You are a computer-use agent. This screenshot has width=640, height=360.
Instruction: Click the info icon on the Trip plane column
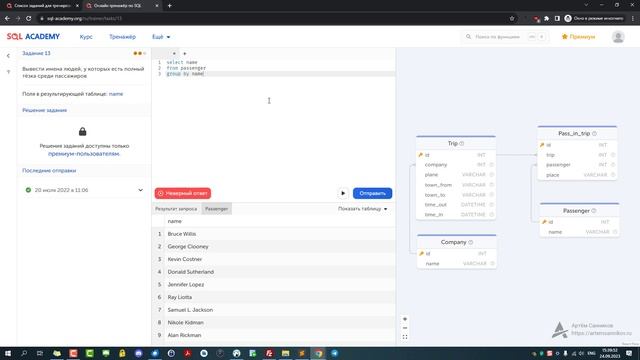(492, 175)
